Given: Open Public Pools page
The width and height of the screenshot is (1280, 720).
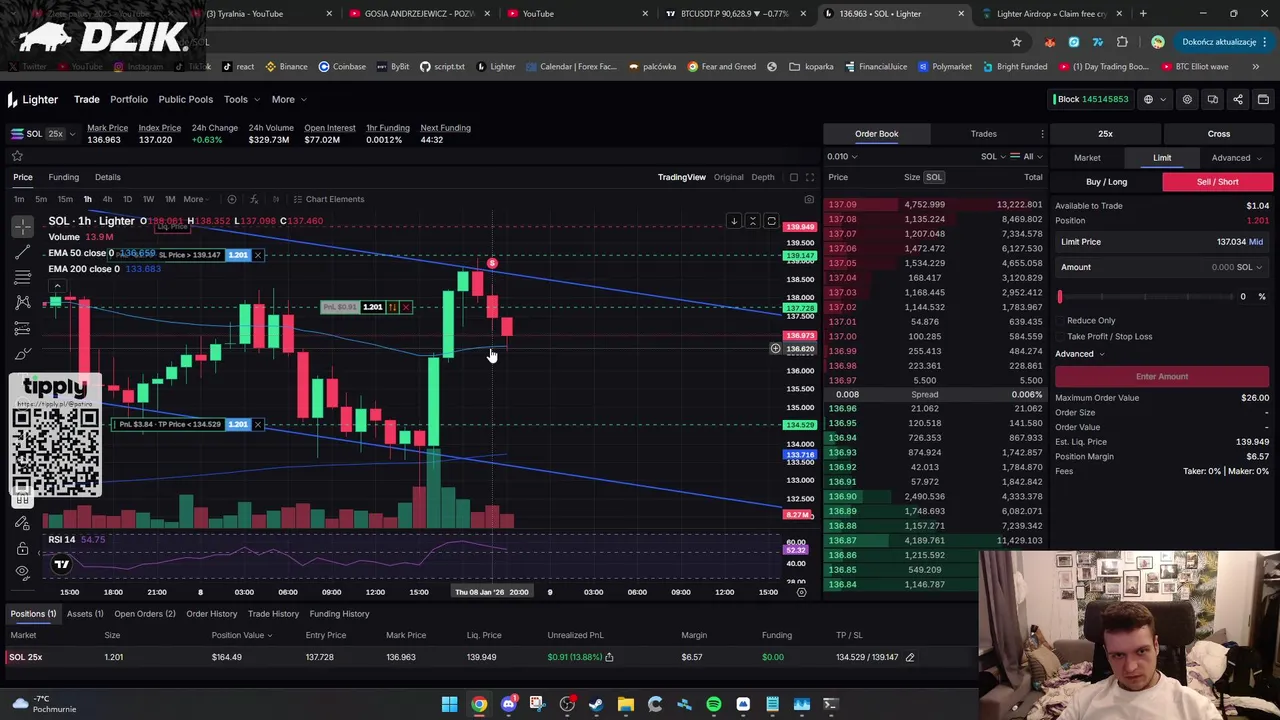Looking at the screenshot, I should (185, 99).
